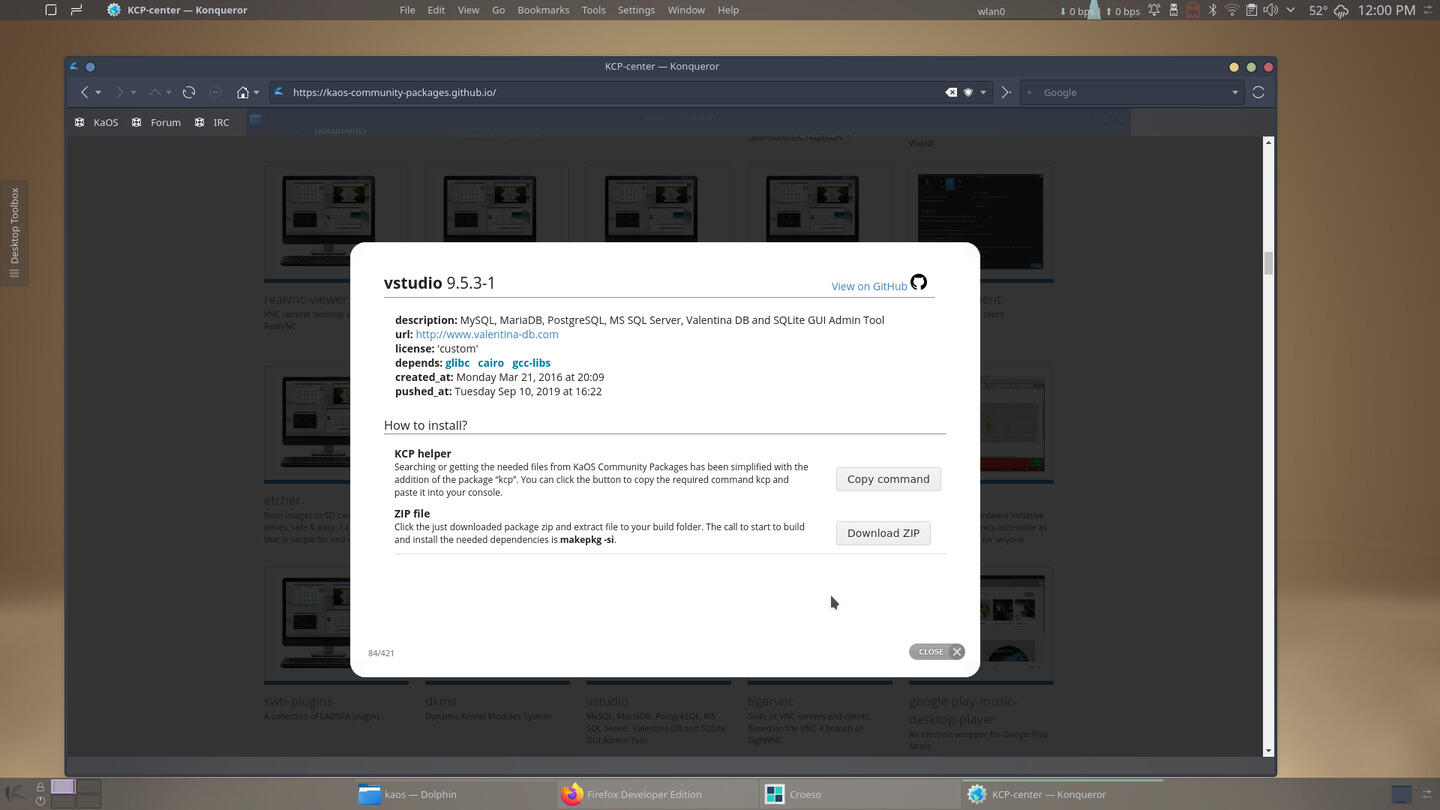Click the shield ad-block icon in address bar
1440x810 pixels.
pyautogui.click(x=968, y=92)
